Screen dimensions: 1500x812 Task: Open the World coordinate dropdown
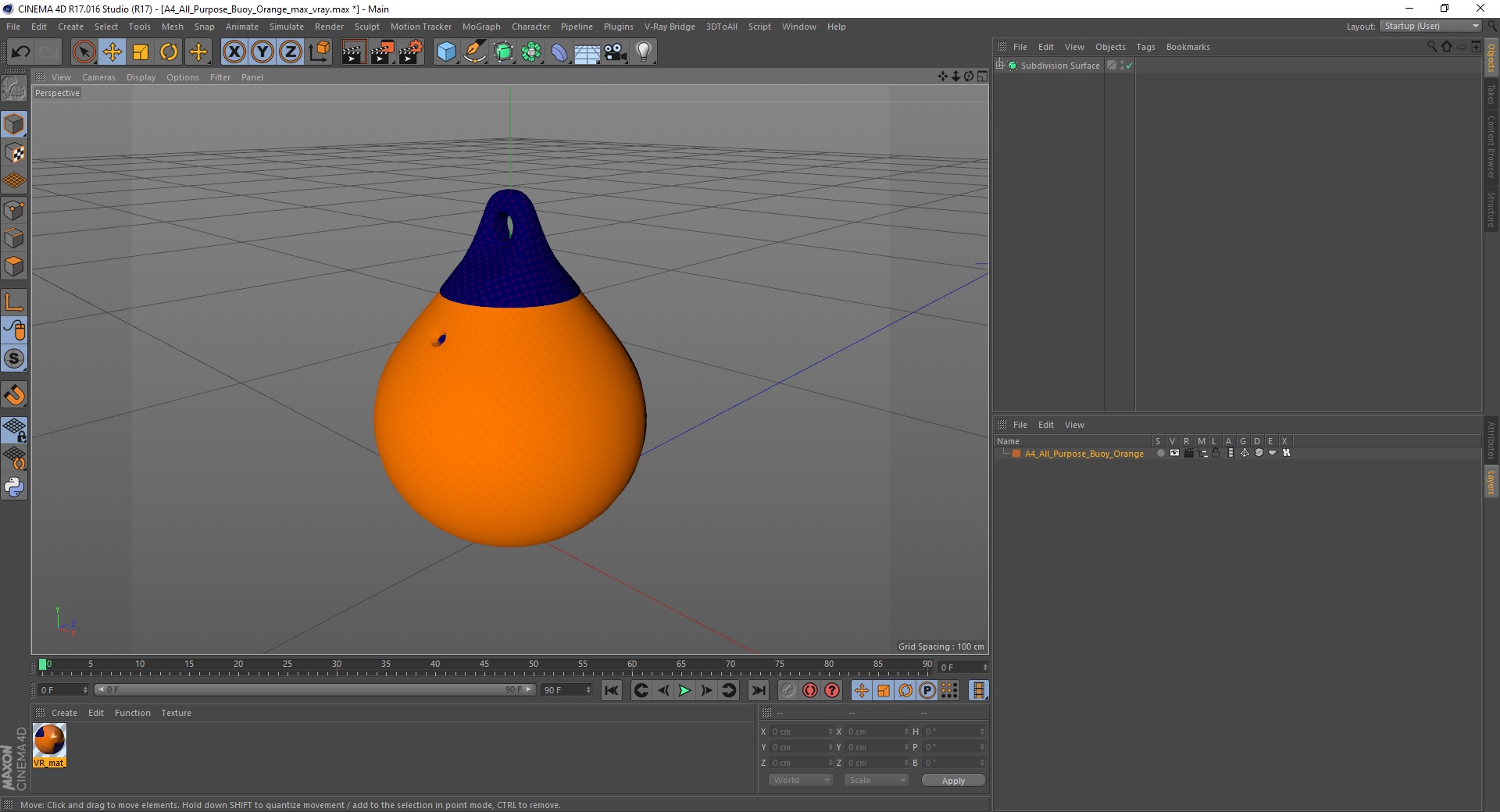[801, 780]
